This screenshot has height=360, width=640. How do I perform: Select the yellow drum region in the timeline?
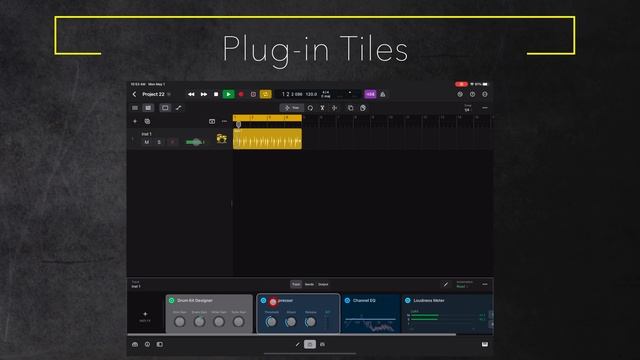point(267,139)
